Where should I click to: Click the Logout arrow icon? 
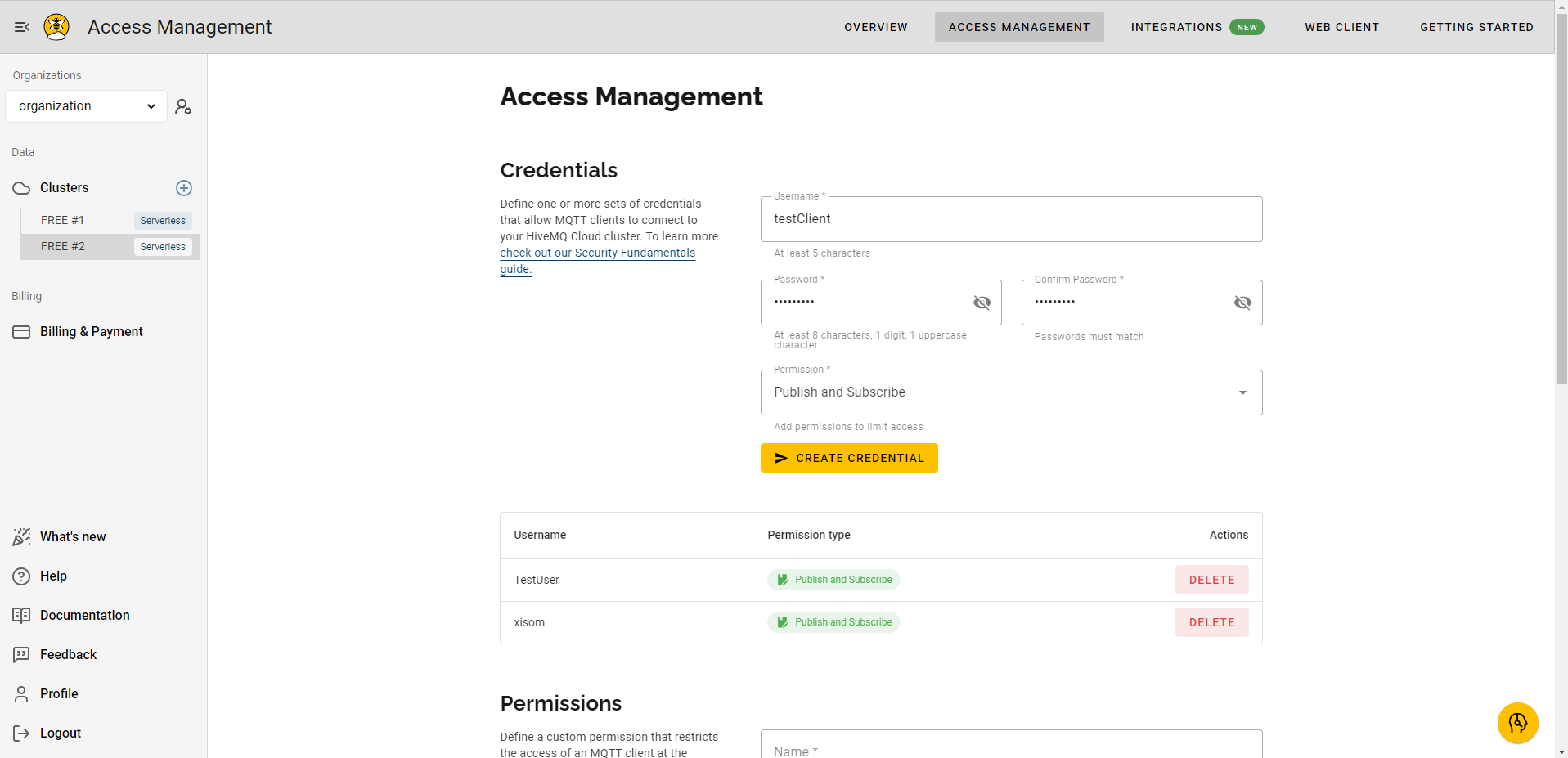coord(21,733)
